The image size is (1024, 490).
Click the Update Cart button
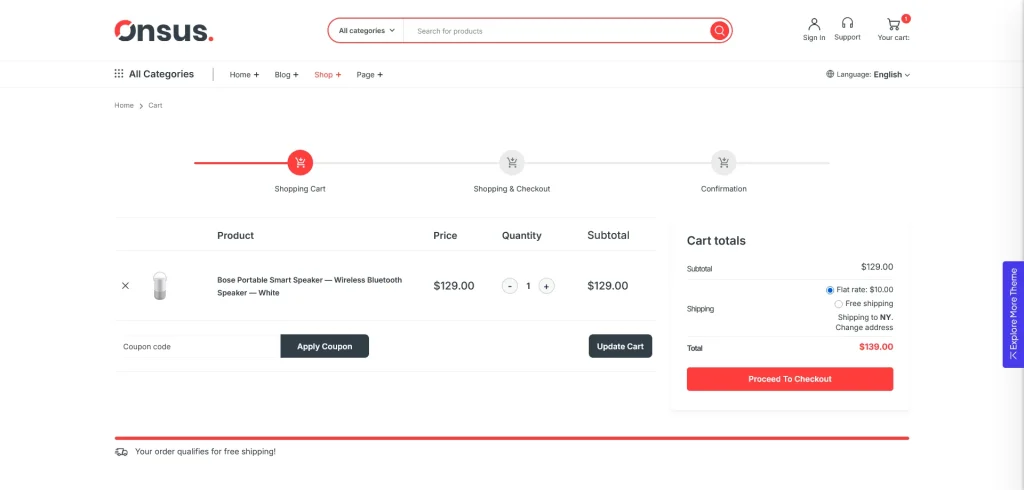click(620, 346)
